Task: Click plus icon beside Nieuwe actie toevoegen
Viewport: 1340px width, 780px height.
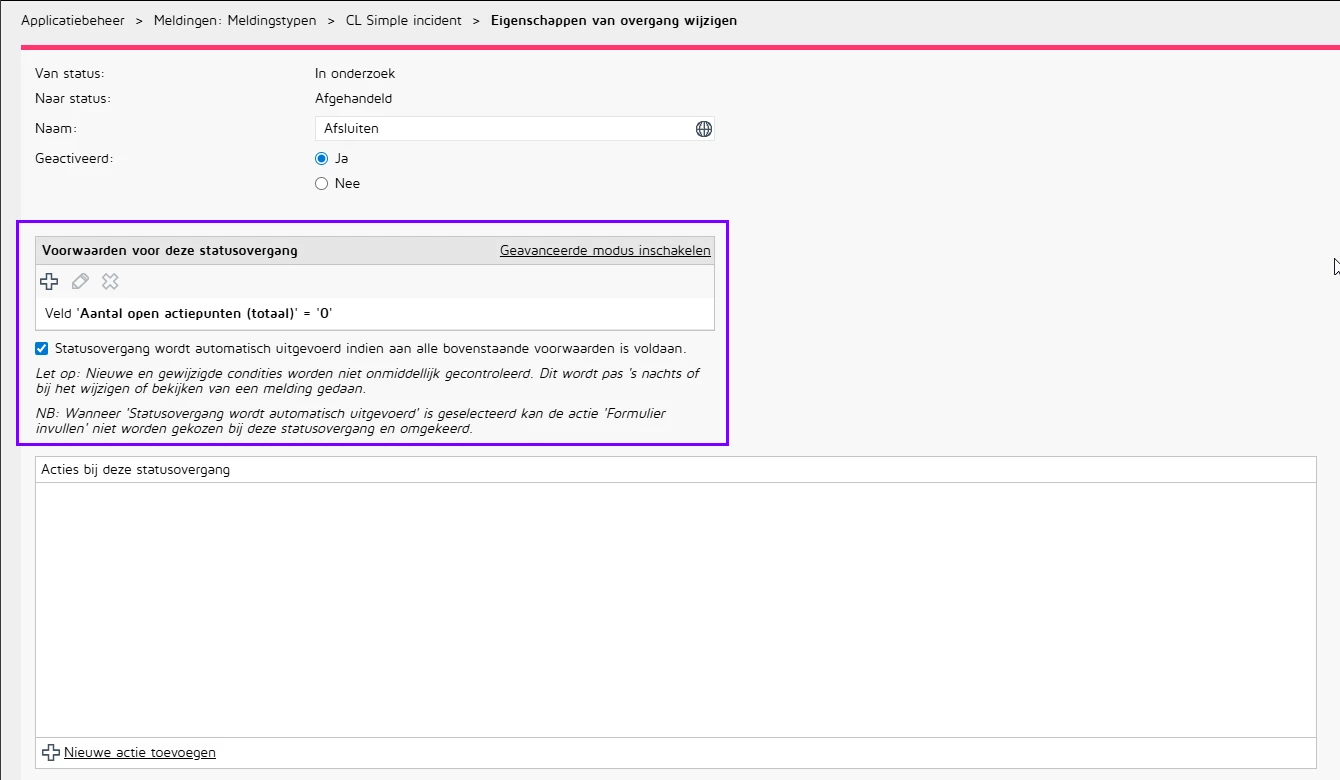Action: [51, 753]
